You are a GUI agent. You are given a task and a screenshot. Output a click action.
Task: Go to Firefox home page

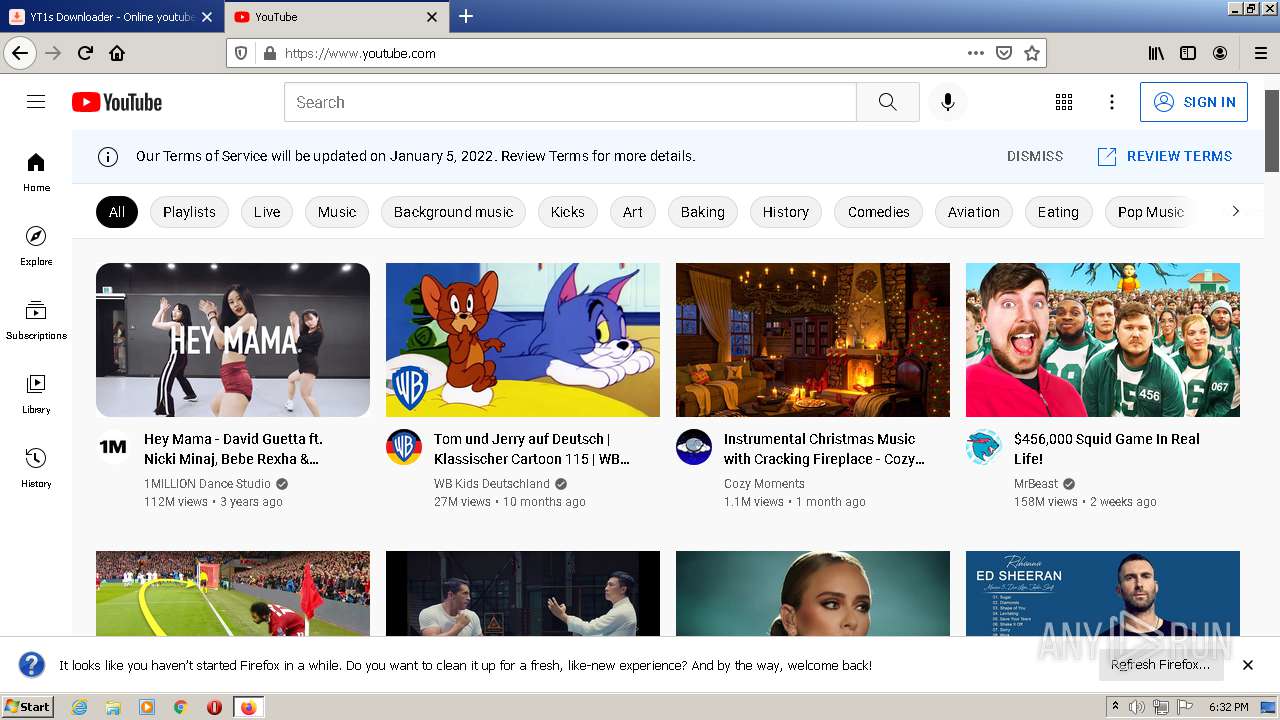coord(117,53)
